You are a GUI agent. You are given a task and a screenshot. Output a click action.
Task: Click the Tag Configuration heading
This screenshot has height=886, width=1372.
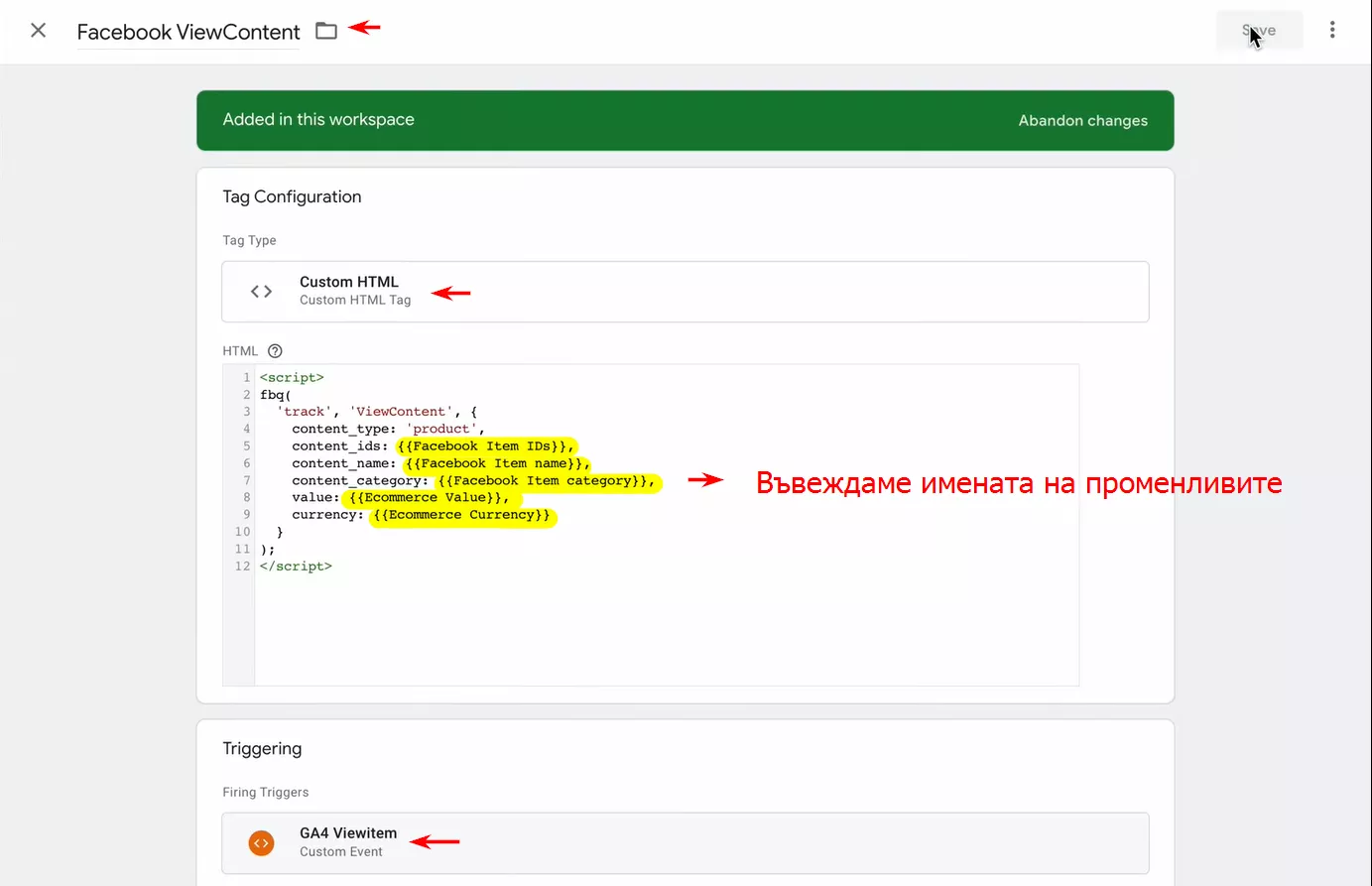click(x=292, y=196)
